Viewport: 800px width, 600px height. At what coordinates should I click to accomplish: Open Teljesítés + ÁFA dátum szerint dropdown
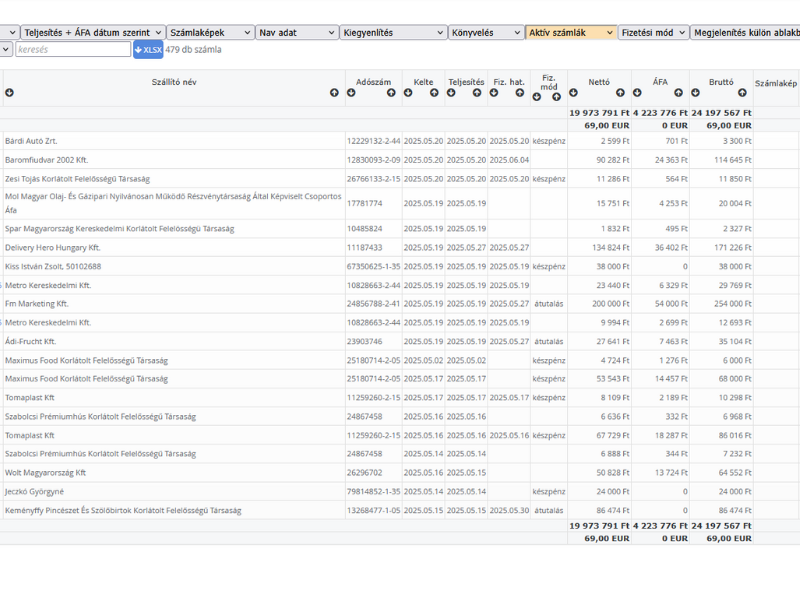(x=92, y=33)
